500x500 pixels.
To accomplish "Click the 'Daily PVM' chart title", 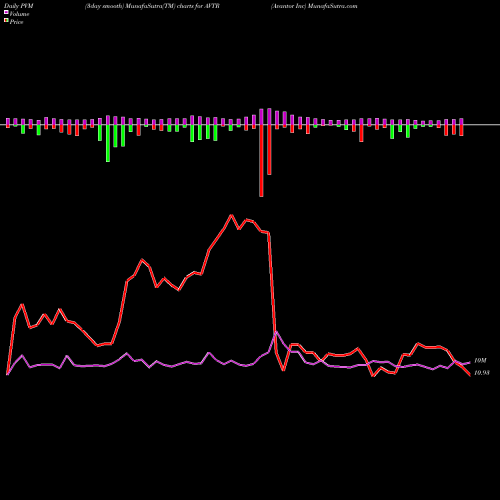I will pyautogui.click(x=20, y=6).
